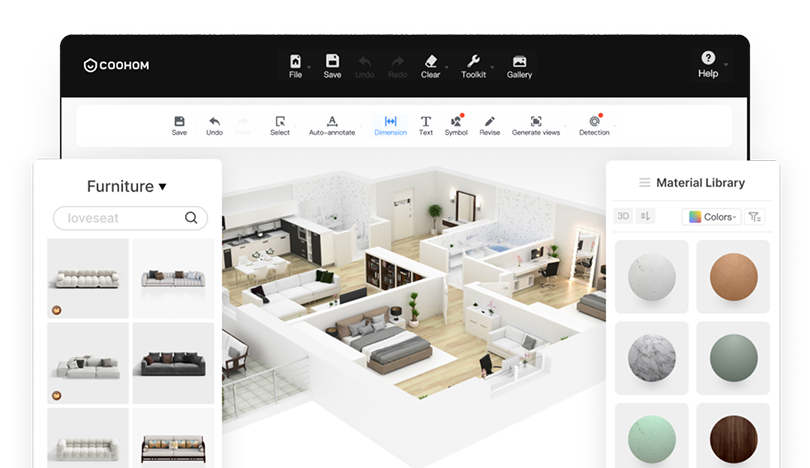Expand the arrow next to Help
Viewport: 810px width, 468px height.
(726, 65)
